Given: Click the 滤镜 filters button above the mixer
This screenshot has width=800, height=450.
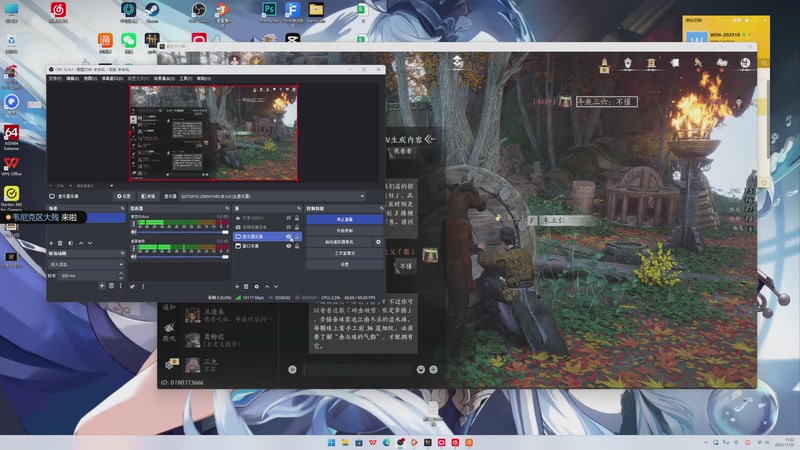Looking at the screenshot, I should tap(148, 196).
